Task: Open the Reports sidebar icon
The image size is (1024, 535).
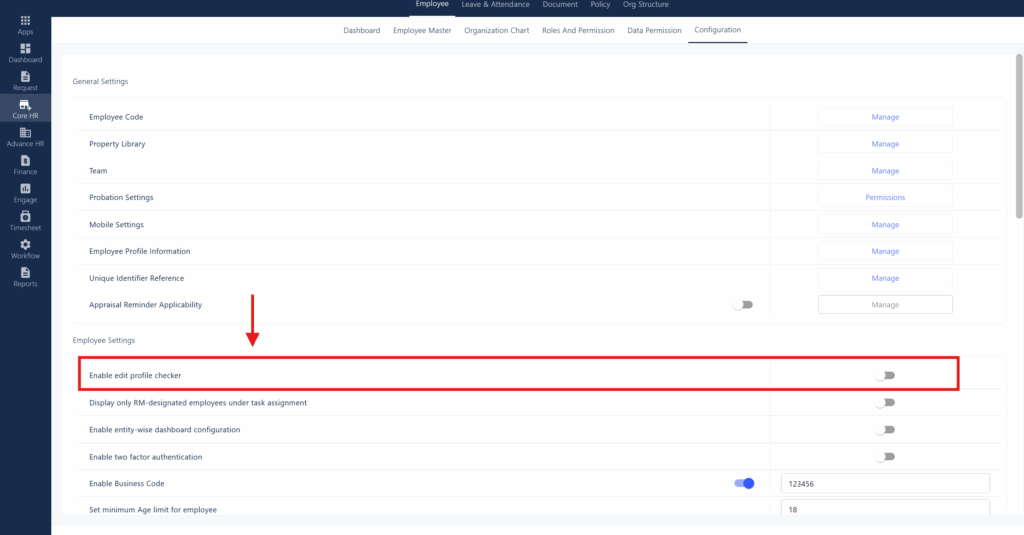Action: pos(25,273)
